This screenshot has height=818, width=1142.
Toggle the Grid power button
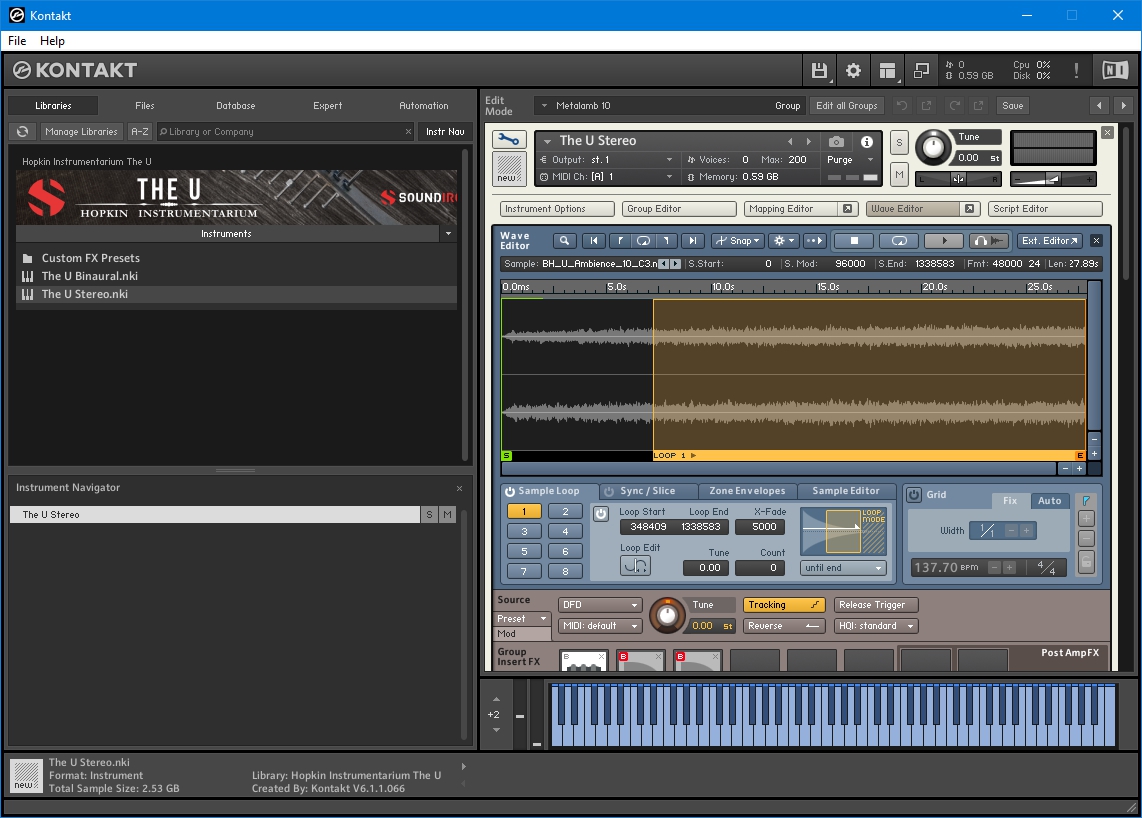[914, 495]
